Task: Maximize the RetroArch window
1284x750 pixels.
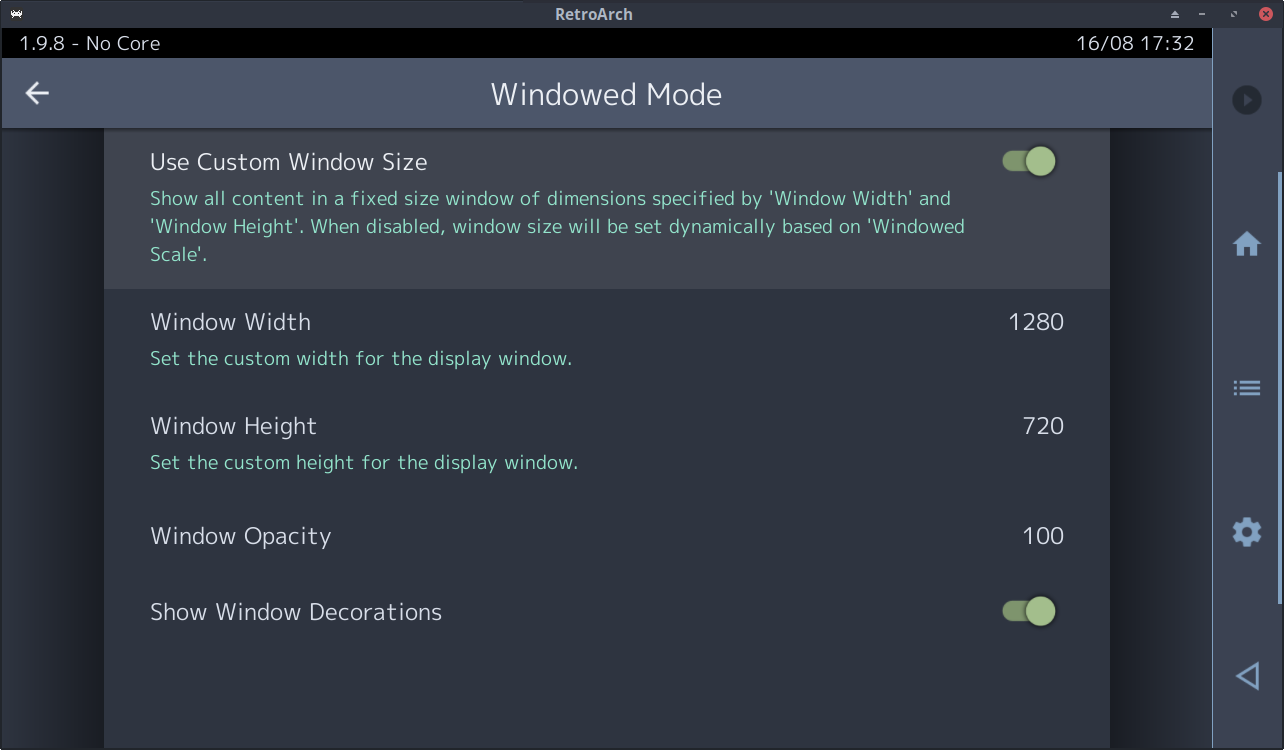Action: coord(1235,14)
